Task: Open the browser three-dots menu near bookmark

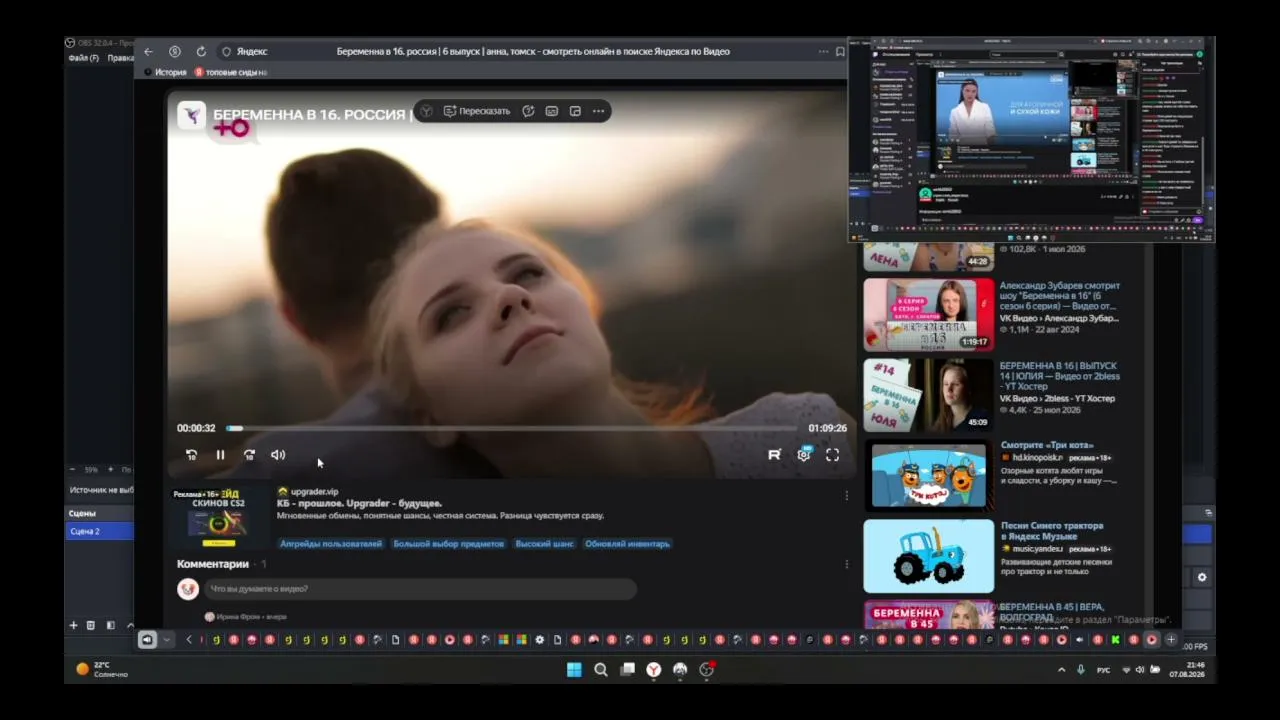Action: click(824, 52)
